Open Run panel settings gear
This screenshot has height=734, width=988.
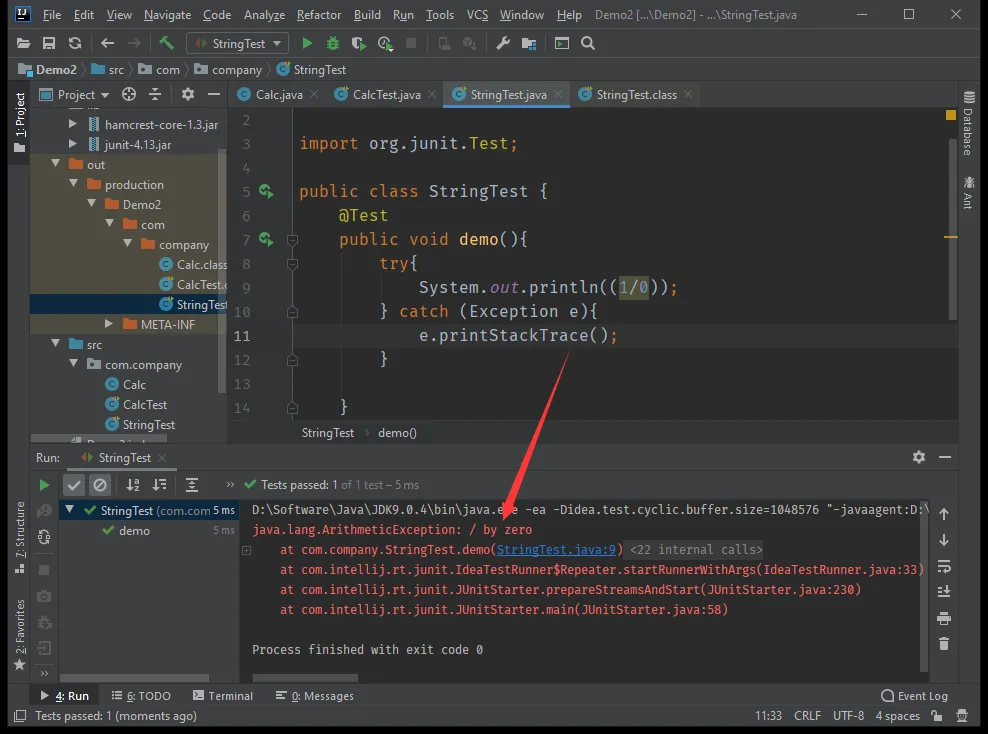[918, 457]
